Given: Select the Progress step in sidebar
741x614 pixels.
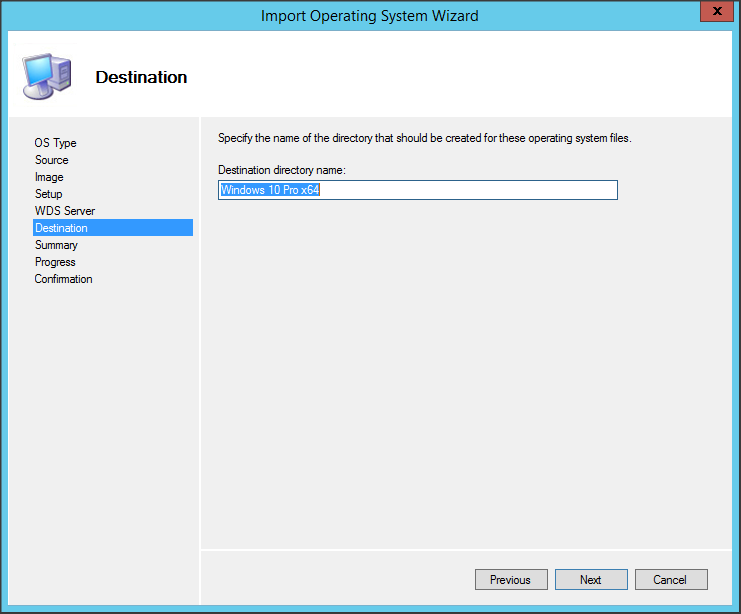Looking at the screenshot, I should [55, 262].
